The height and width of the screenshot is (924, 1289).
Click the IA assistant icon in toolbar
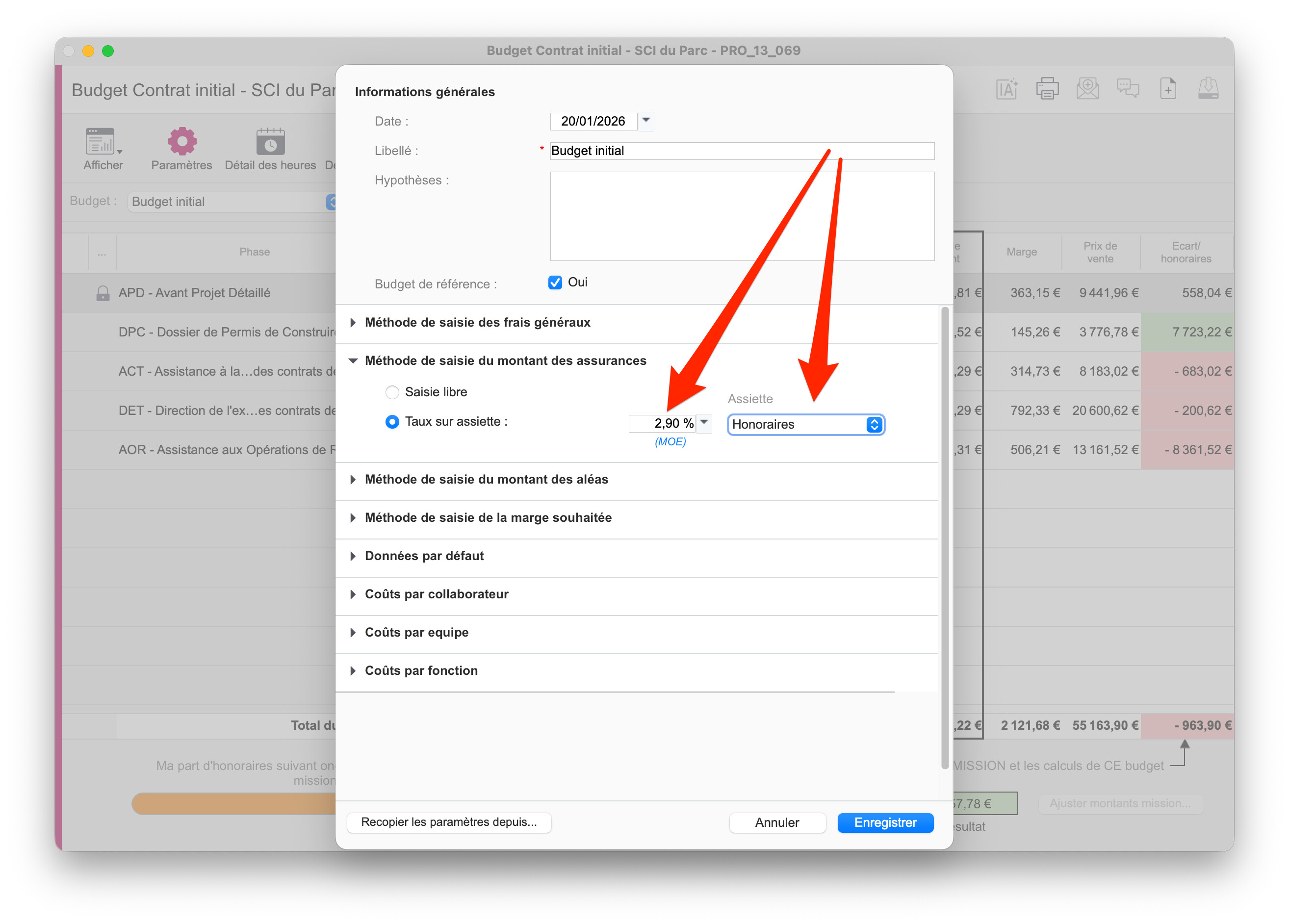1006,89
